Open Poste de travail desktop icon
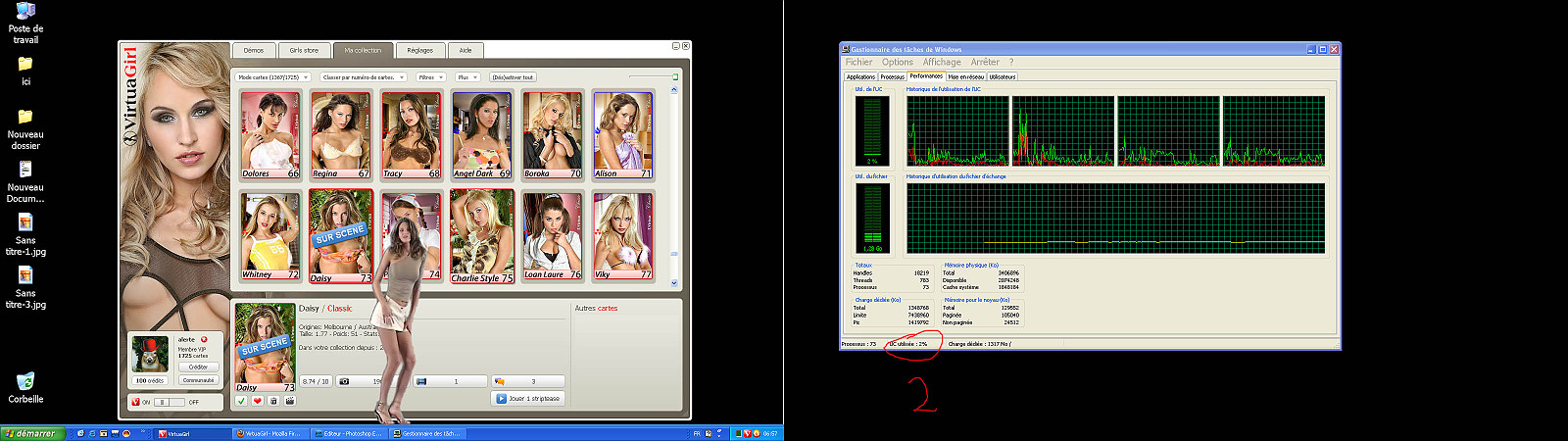This screenshot has width=1568, height=441. point(25,24)
